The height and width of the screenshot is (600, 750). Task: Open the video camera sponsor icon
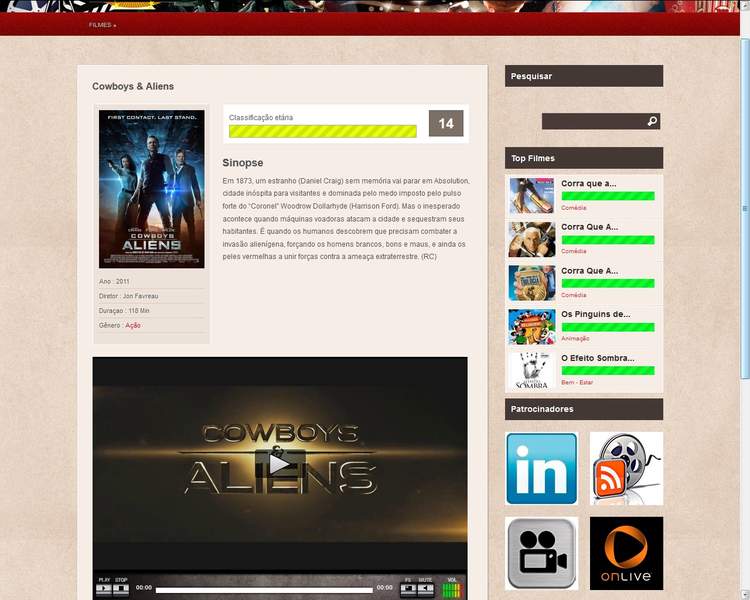coord(541,553)
